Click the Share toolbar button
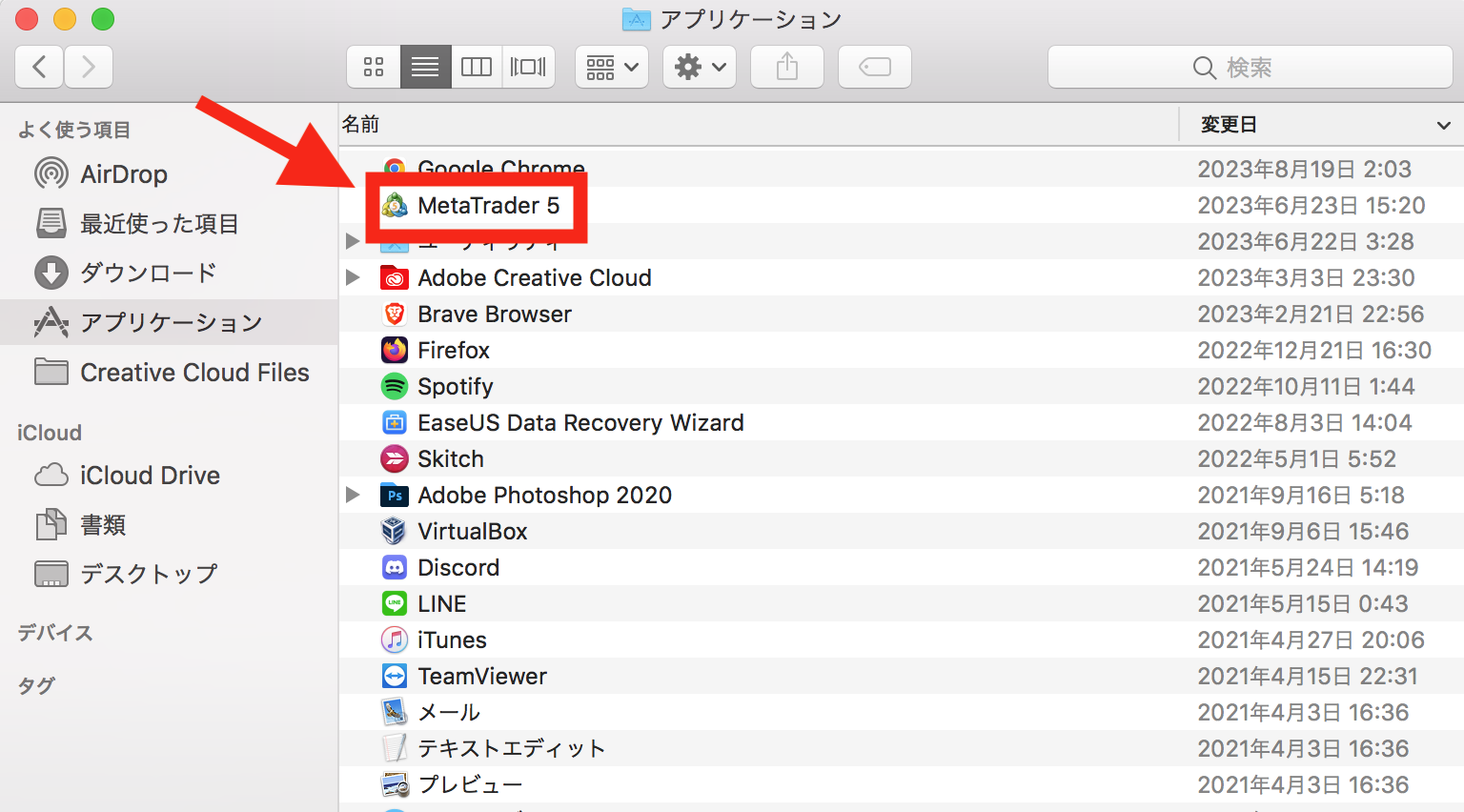Viewport: 1464px width, 812px height. [787, 67]
